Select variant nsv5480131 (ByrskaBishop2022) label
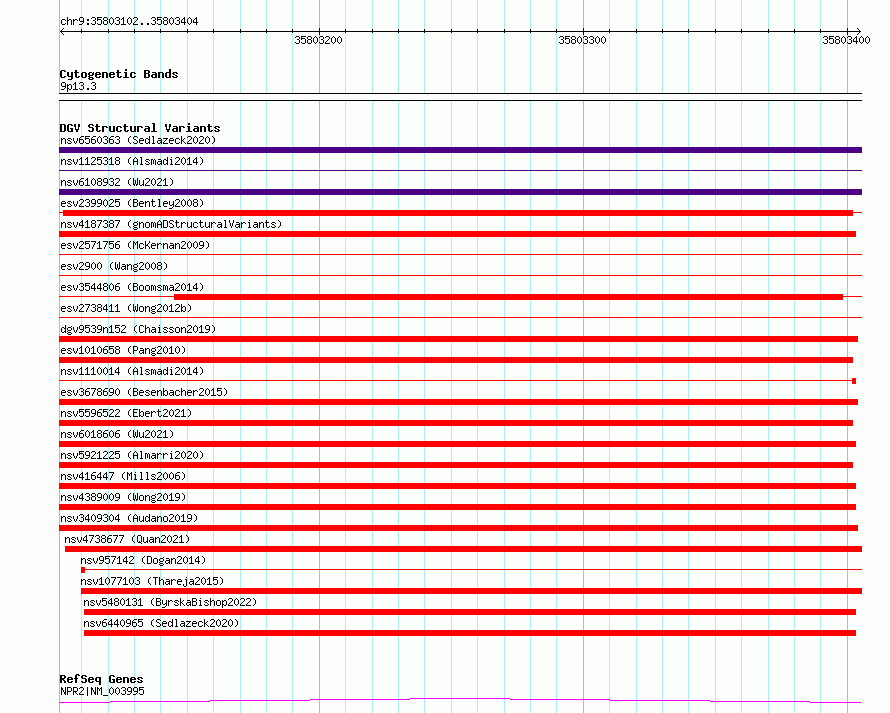The height and width of the screenshot is (713, 890). pyautogui.click(x=170, y=602)
